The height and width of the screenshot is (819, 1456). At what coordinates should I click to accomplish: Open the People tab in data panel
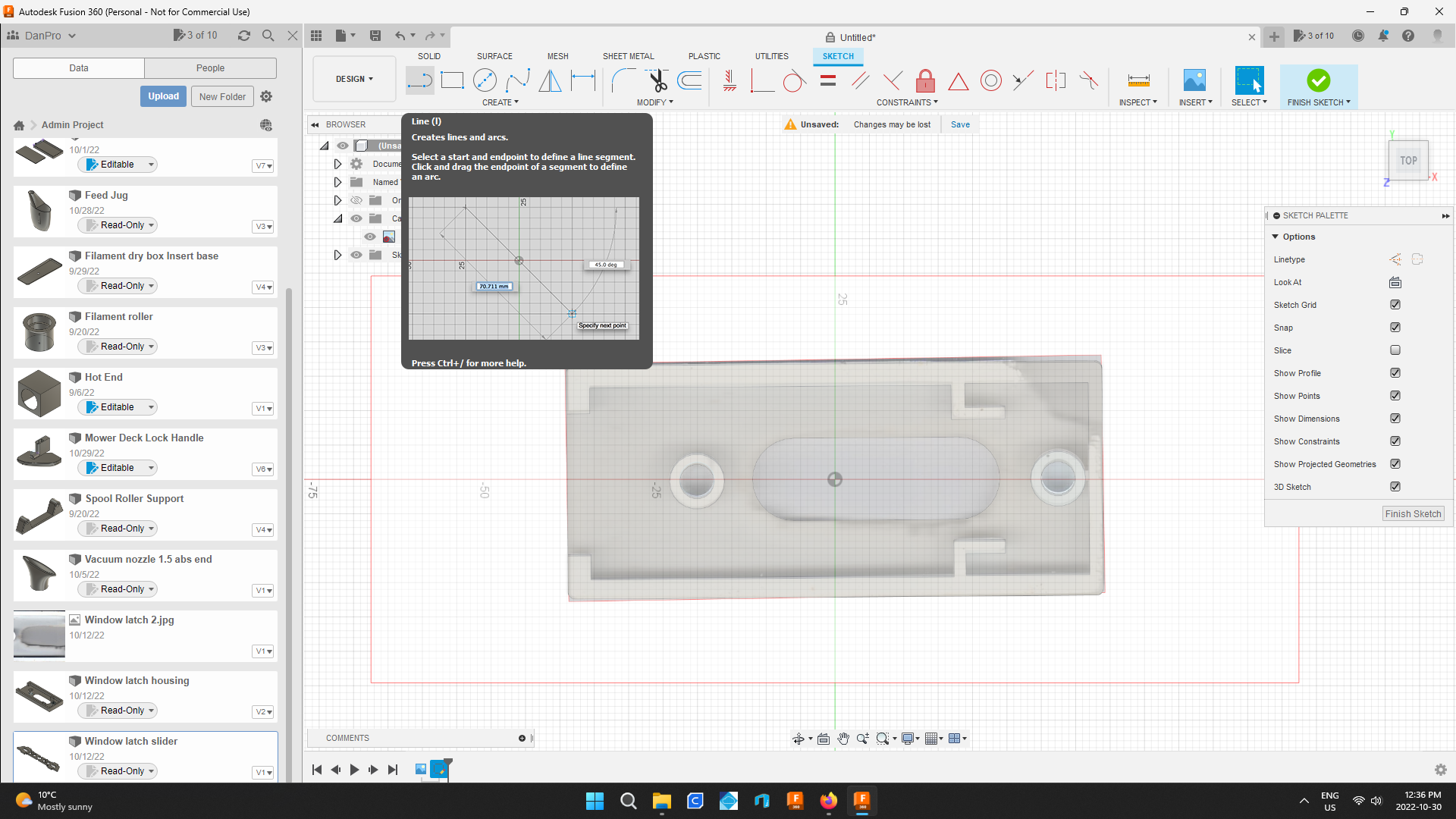(210, 67)
